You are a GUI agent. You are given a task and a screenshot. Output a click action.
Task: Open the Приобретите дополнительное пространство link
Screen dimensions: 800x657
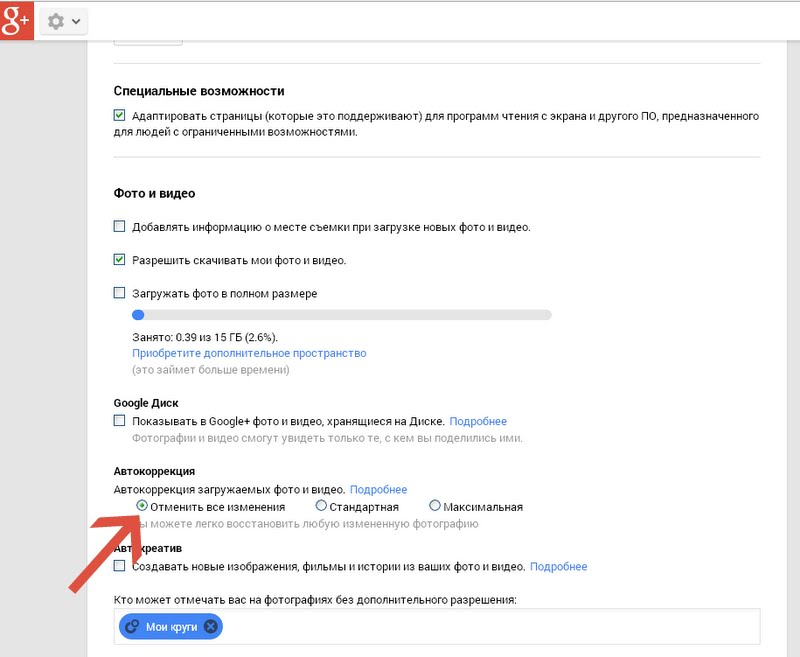(x=249, y=353)
